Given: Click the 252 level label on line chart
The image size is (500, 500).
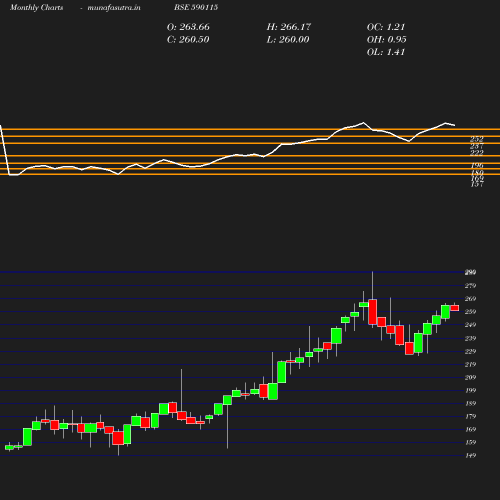Looking at the screenshot, I should coord(477,139).
